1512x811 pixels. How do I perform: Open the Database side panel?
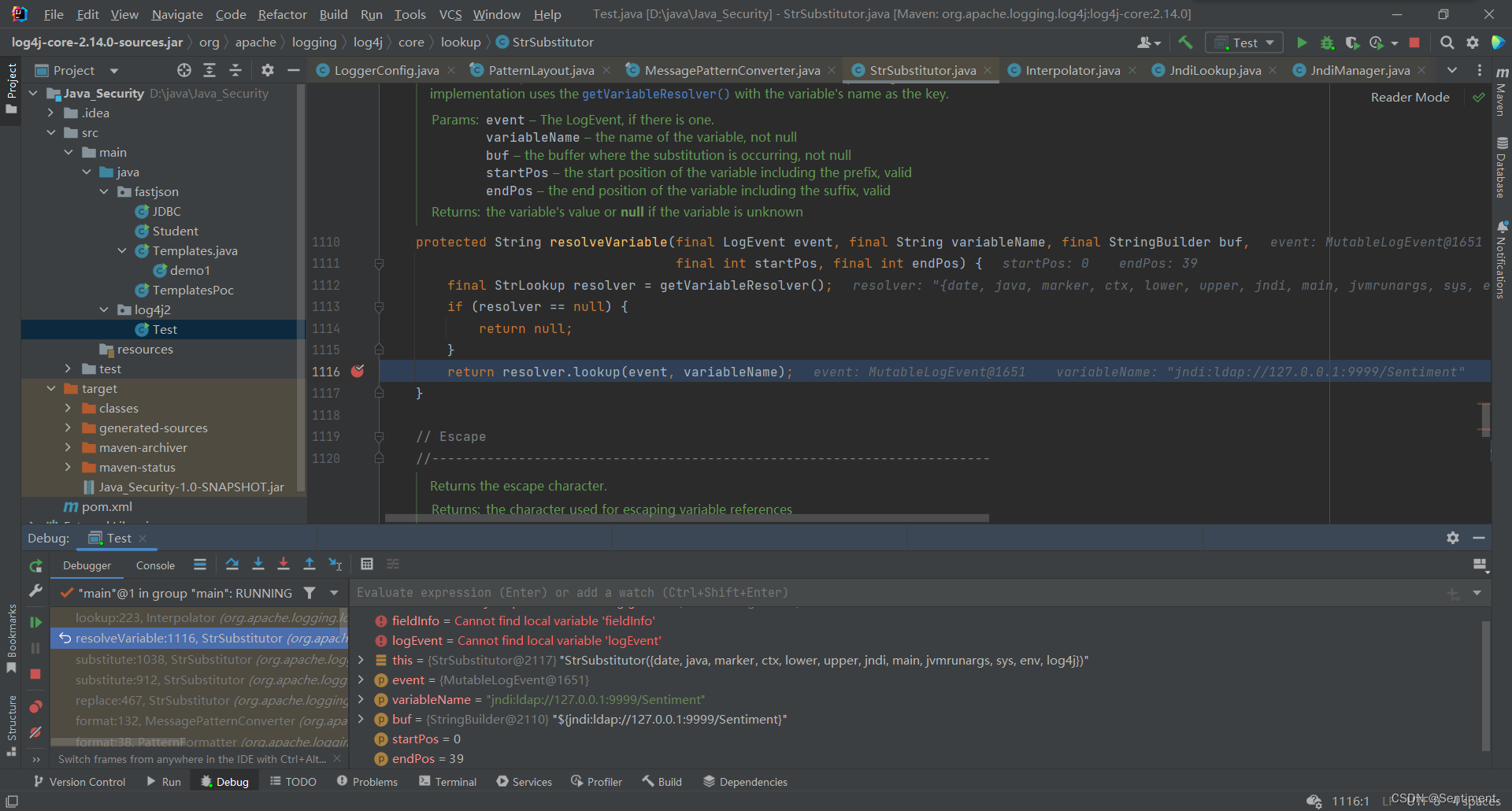tap(1502, 168)
